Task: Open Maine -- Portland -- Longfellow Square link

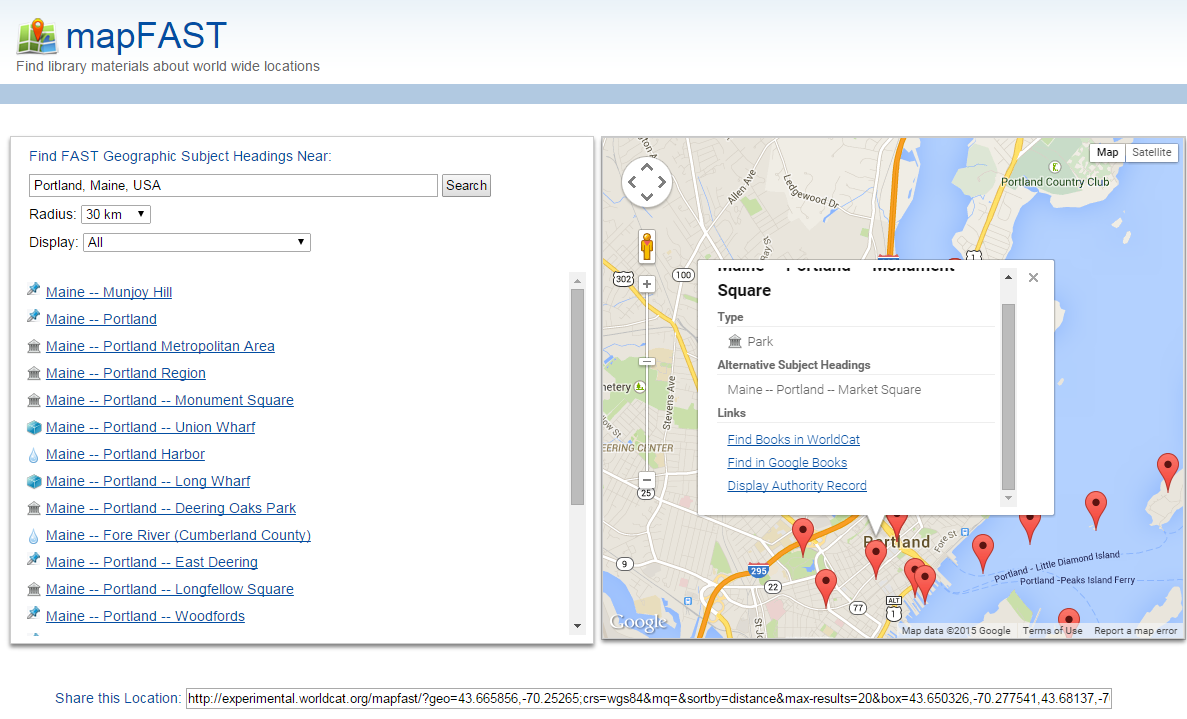Action: (x=170, y=589)
